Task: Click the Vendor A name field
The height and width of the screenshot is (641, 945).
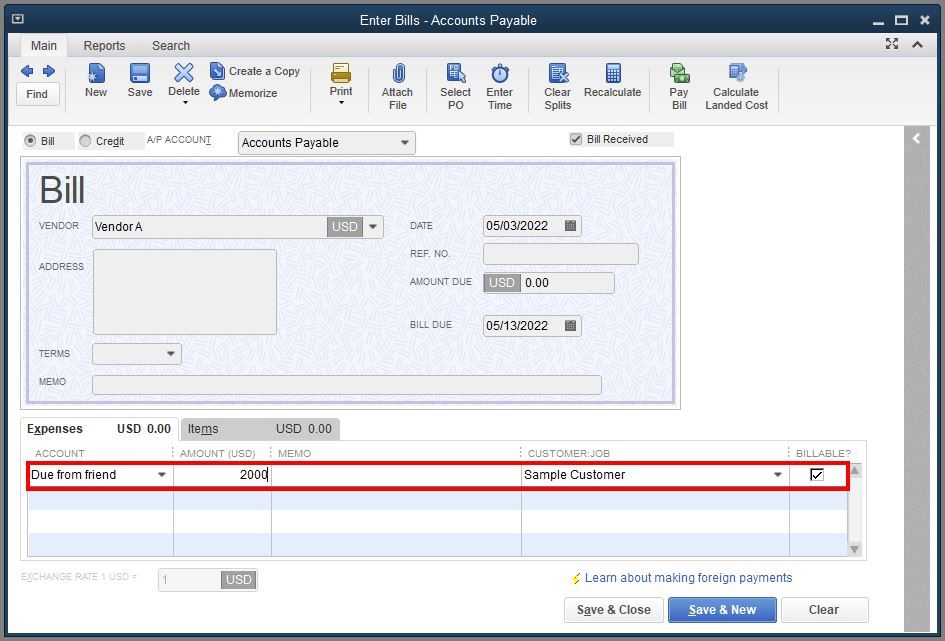Action: pyautogui.click(x=209, y=227)
